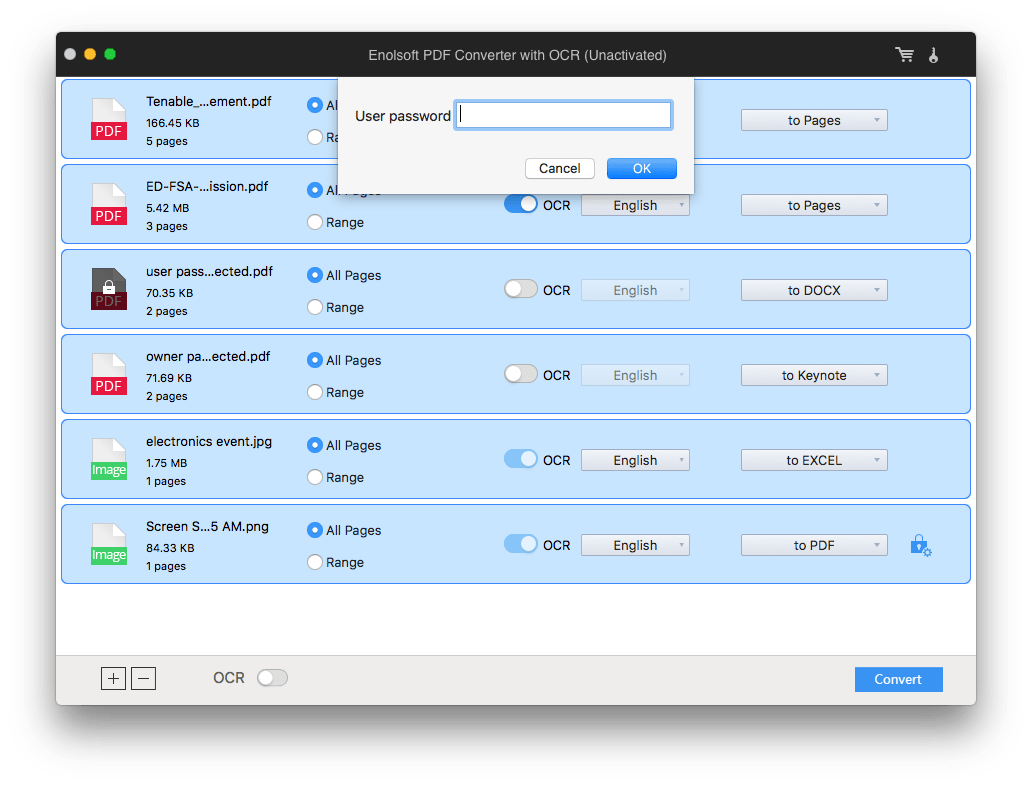
Task: Select file name ED-FSA-...ission.pdf
Action: click(207, 186)
